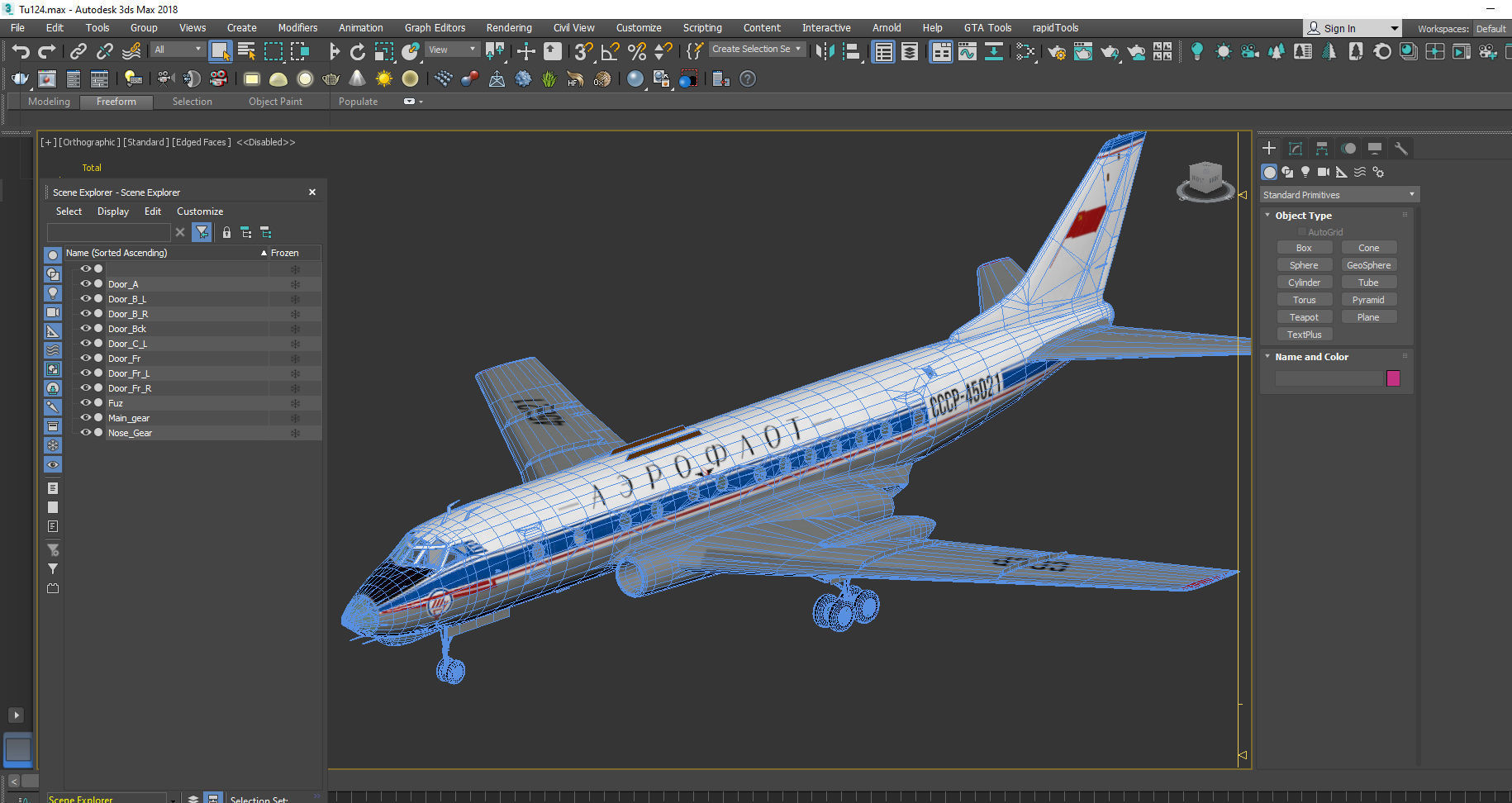Screen dimensions: 1512x803
Task: Toggle the Scene Explorer filter funnel icon
Action: tap(202, 233)
